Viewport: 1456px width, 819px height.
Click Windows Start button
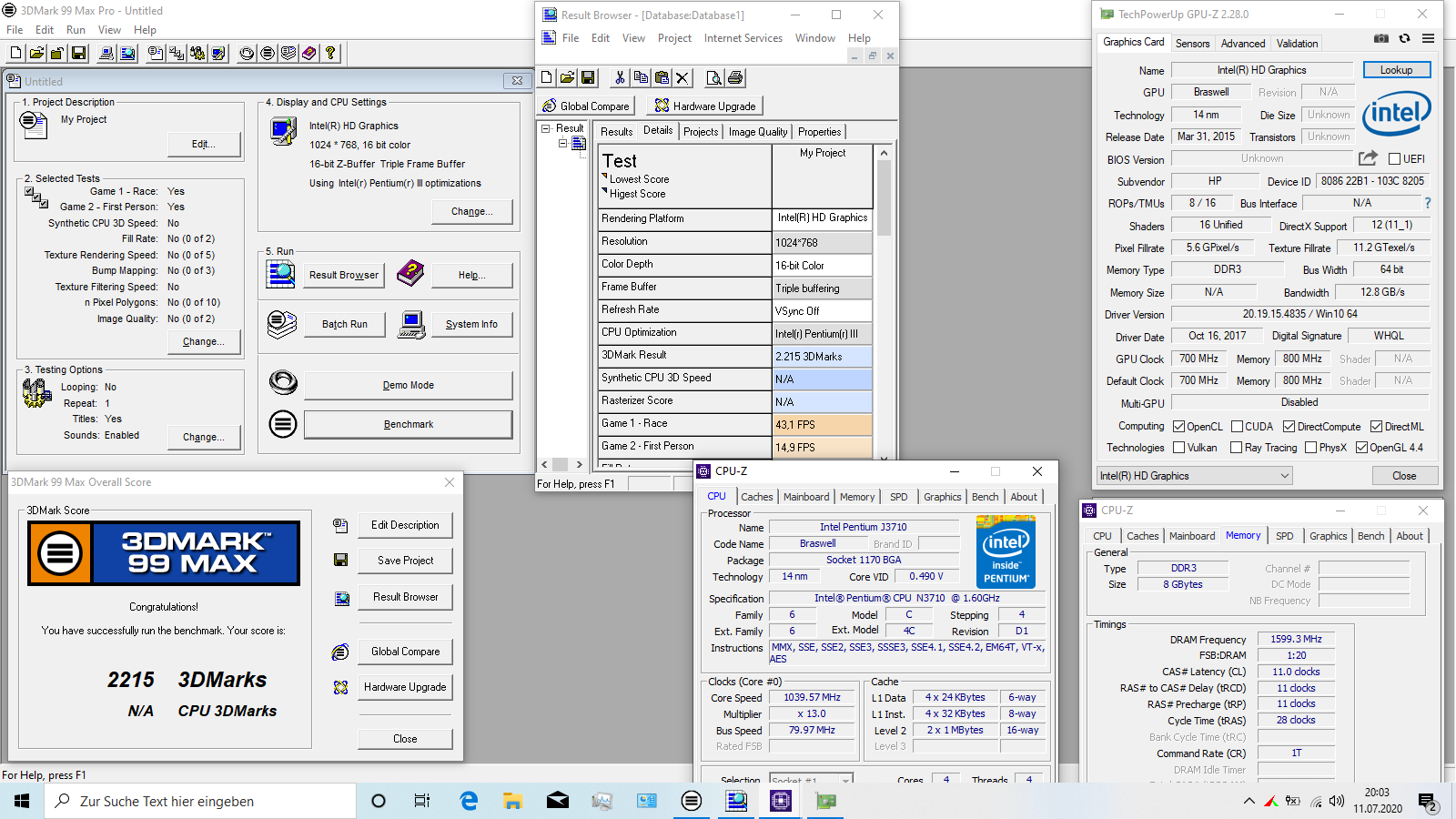click(22, 802)
